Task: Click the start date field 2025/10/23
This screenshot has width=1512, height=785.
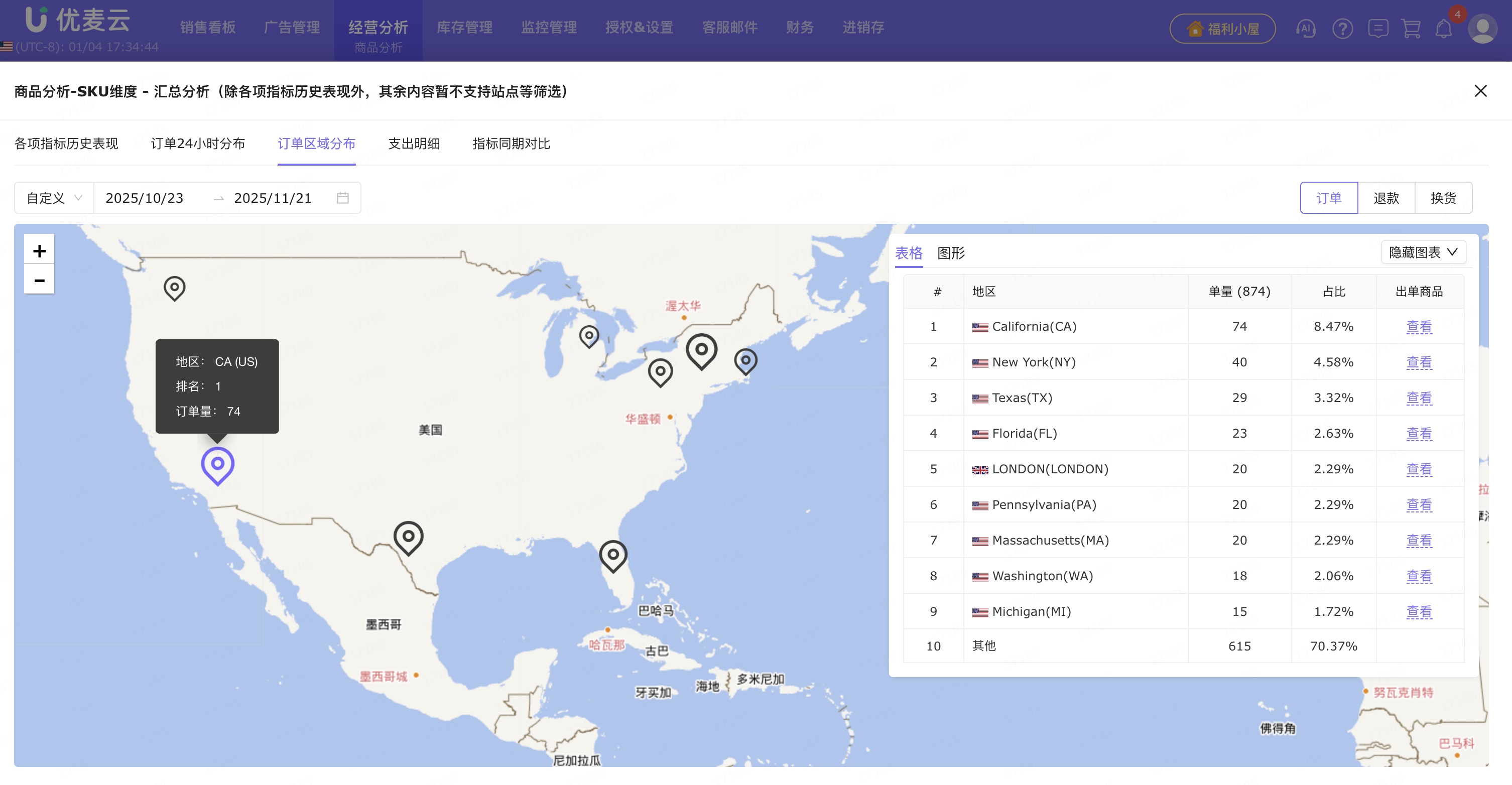Action: [x=145, y=198]
